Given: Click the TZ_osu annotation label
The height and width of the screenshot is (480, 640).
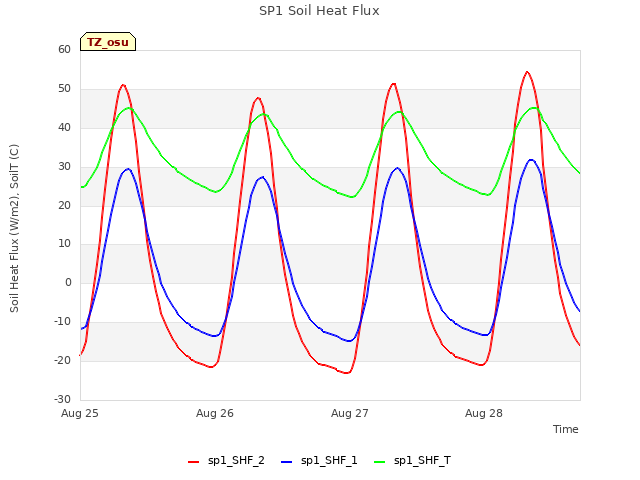Looking at the screenshot, I should (x=108, y=42).
